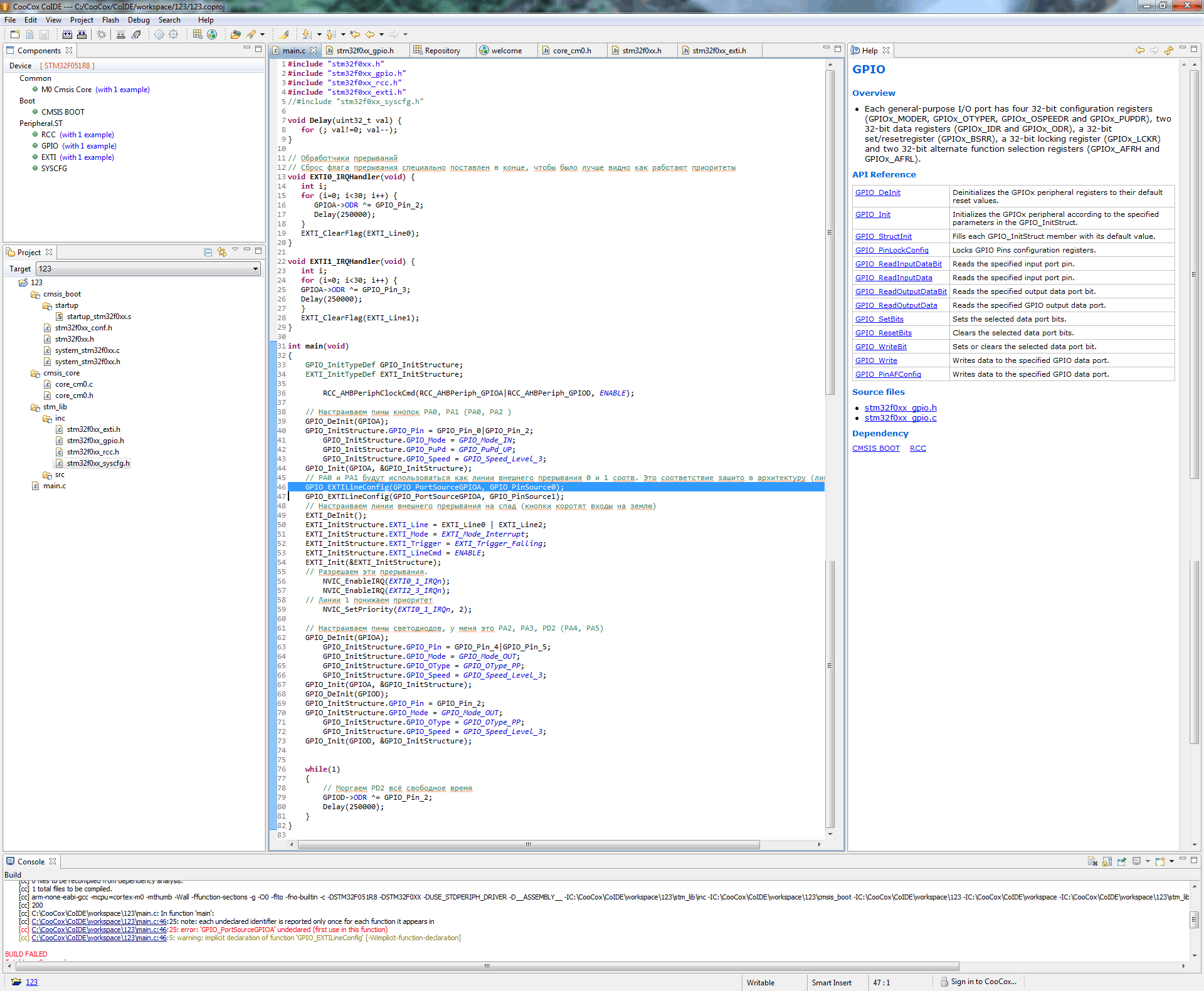Click Collapse All in Project panel
1204x991 pixels.
click(x=208, y=252)
